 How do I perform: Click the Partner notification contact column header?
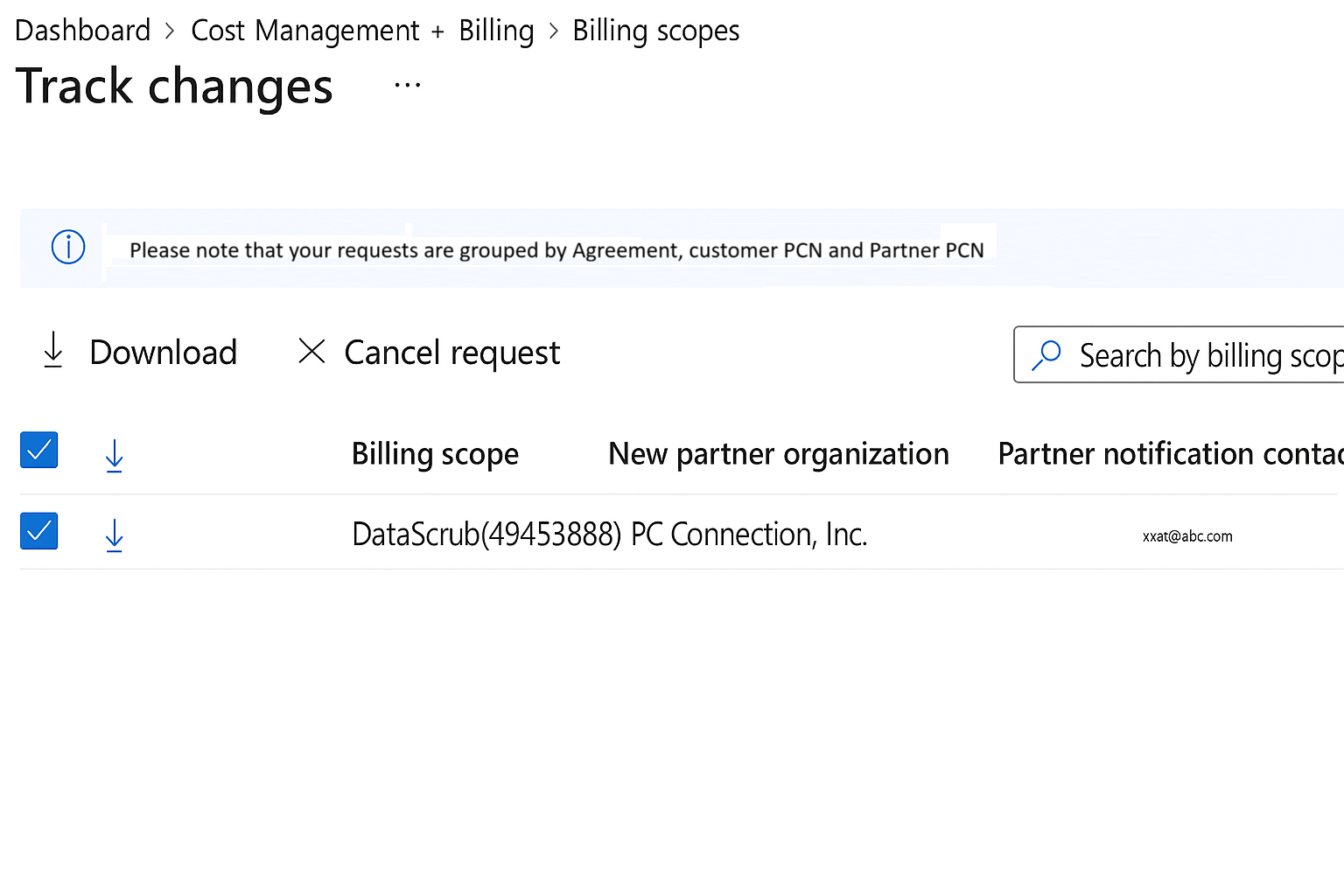click(x=1169, y=454)
